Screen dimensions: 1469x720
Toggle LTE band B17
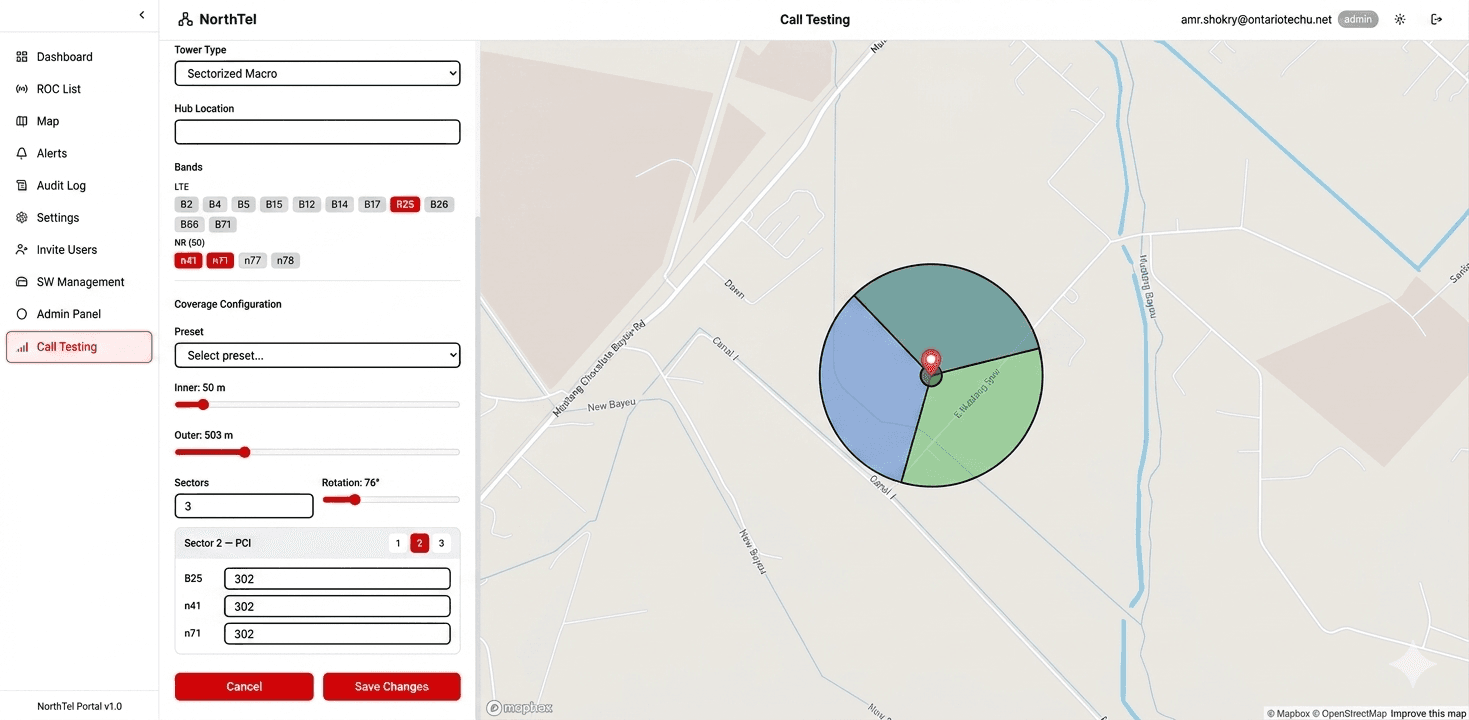pos(372,204)
